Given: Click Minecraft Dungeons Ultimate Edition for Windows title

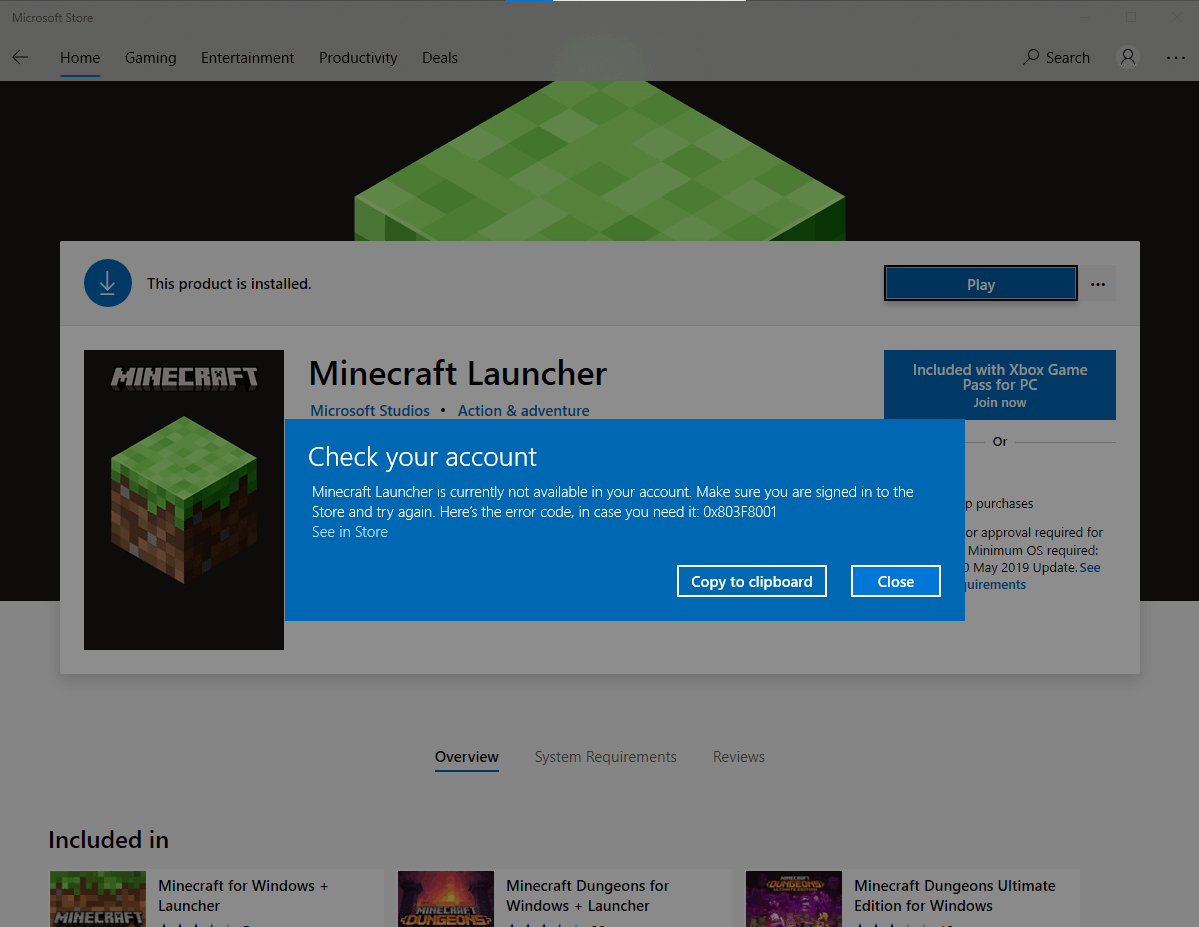Looking at the screenshot, I should tap(954, 896).
